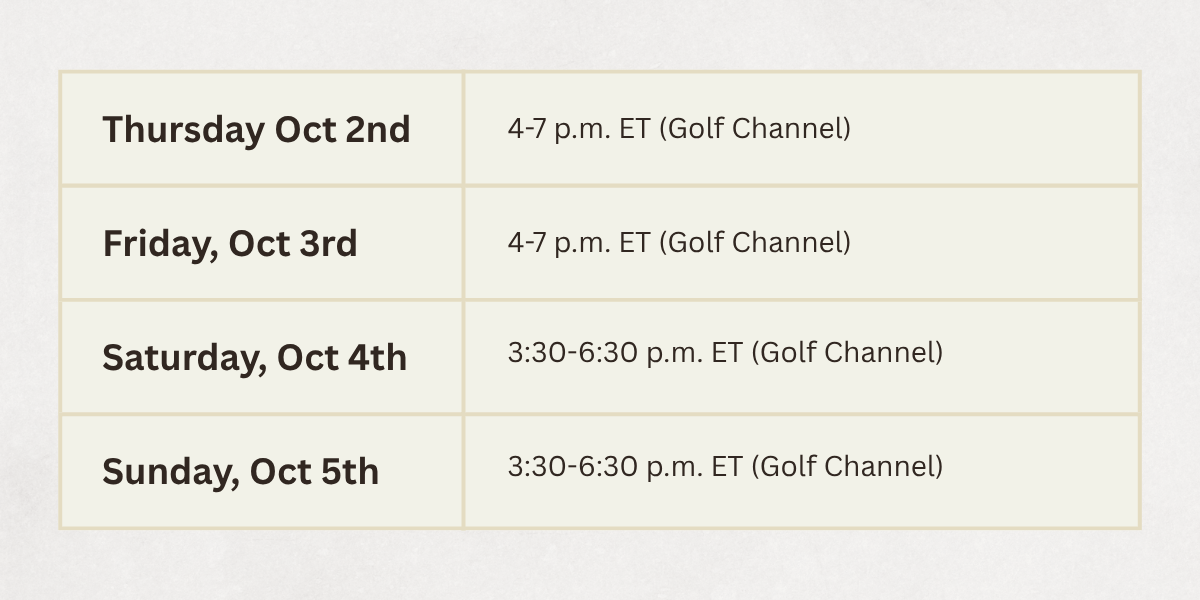Click Golf Channel text in Sunday row

tap(847, 467)
